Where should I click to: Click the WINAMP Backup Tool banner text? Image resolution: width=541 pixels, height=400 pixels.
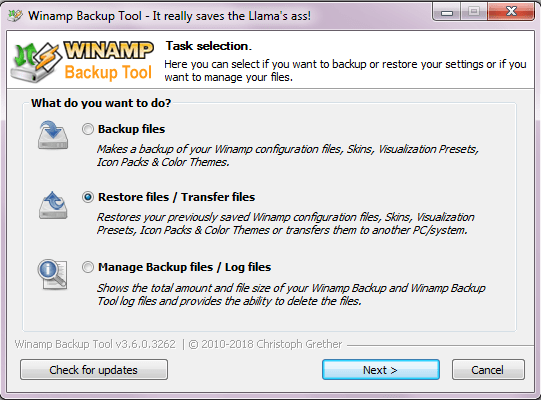tap(108, 61)
